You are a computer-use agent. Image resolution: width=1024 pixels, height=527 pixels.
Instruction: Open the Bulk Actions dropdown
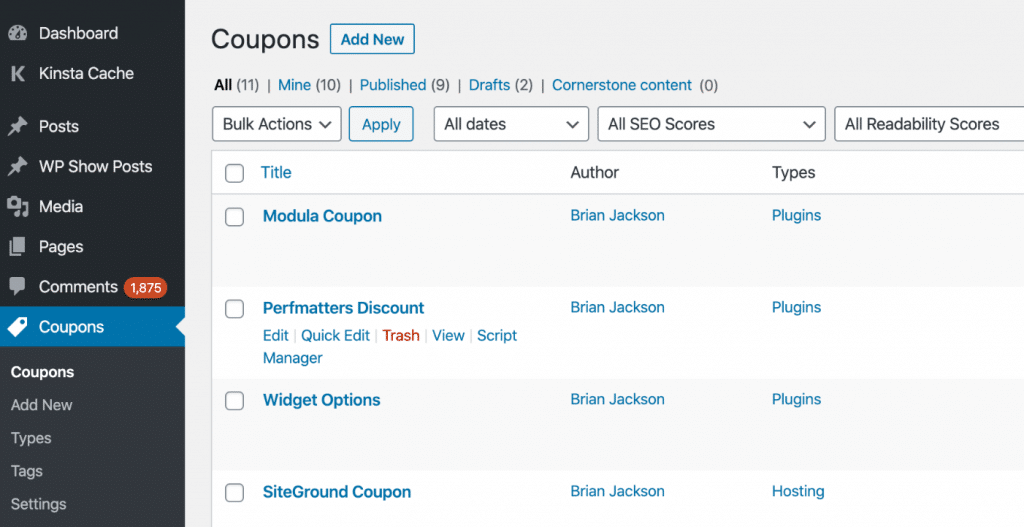click(x=277, y=124)
